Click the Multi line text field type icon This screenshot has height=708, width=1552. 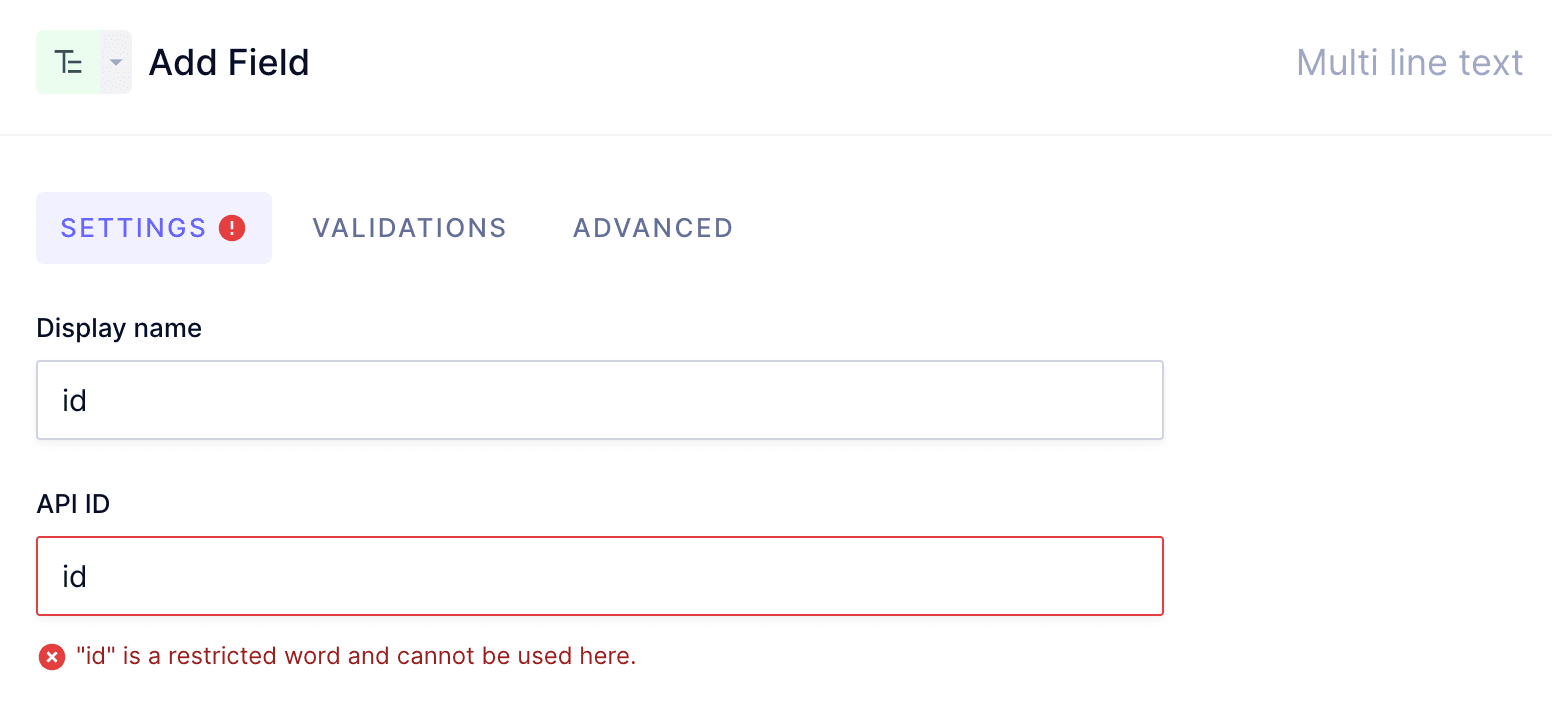68,61
